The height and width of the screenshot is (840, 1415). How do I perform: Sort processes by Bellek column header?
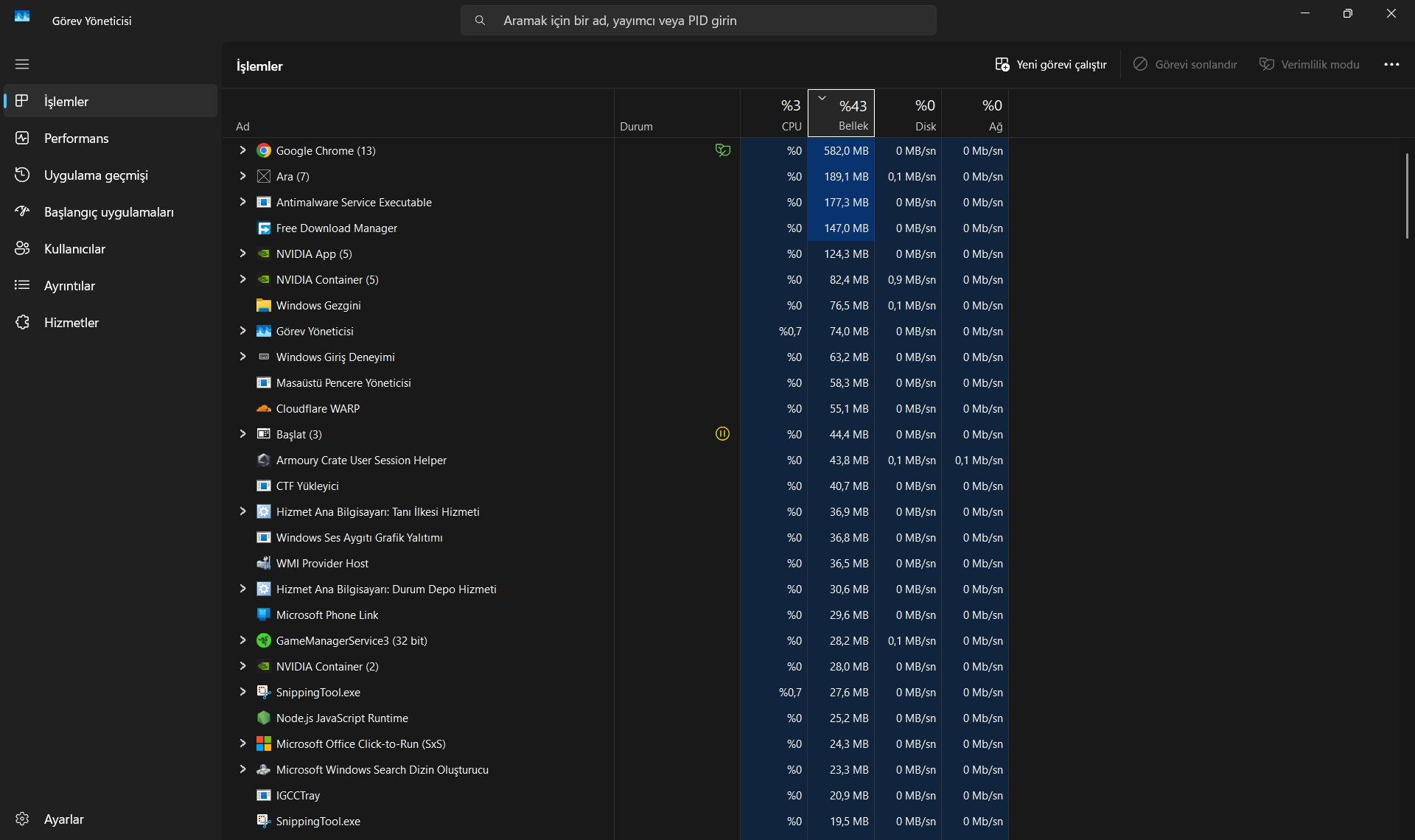pyautogui.click(x=841, y=113)
